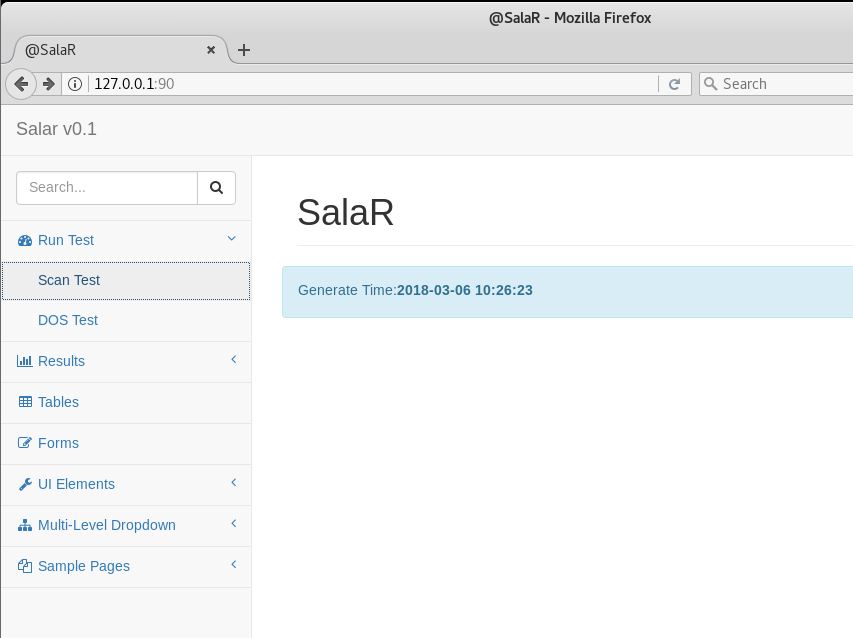Click the Salar v0.1 brand link

coord(56,129)
